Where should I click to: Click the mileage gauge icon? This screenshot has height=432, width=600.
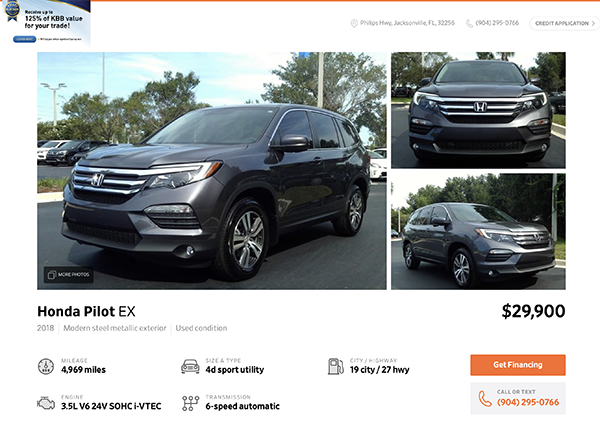tap(46, 366)
